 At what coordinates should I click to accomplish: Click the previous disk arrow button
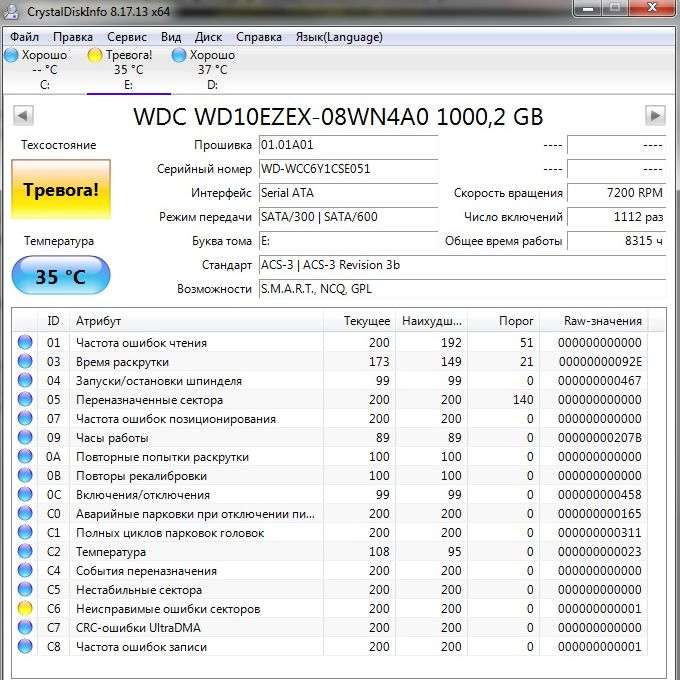24,116
